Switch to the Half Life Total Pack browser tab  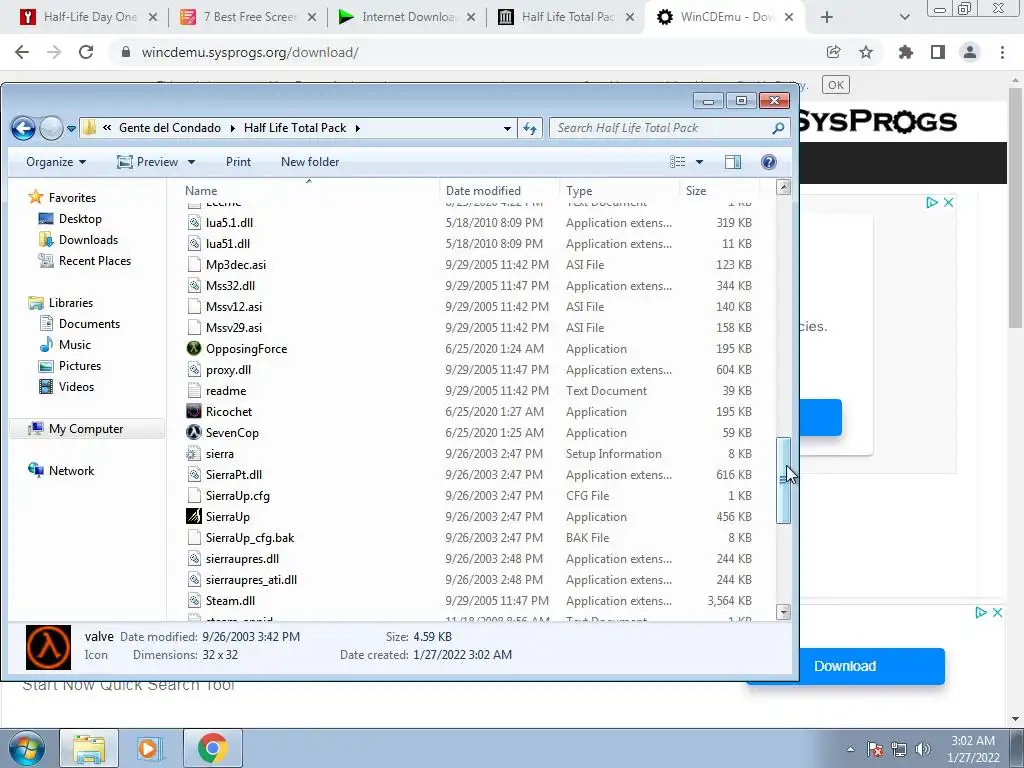point(566,17)
